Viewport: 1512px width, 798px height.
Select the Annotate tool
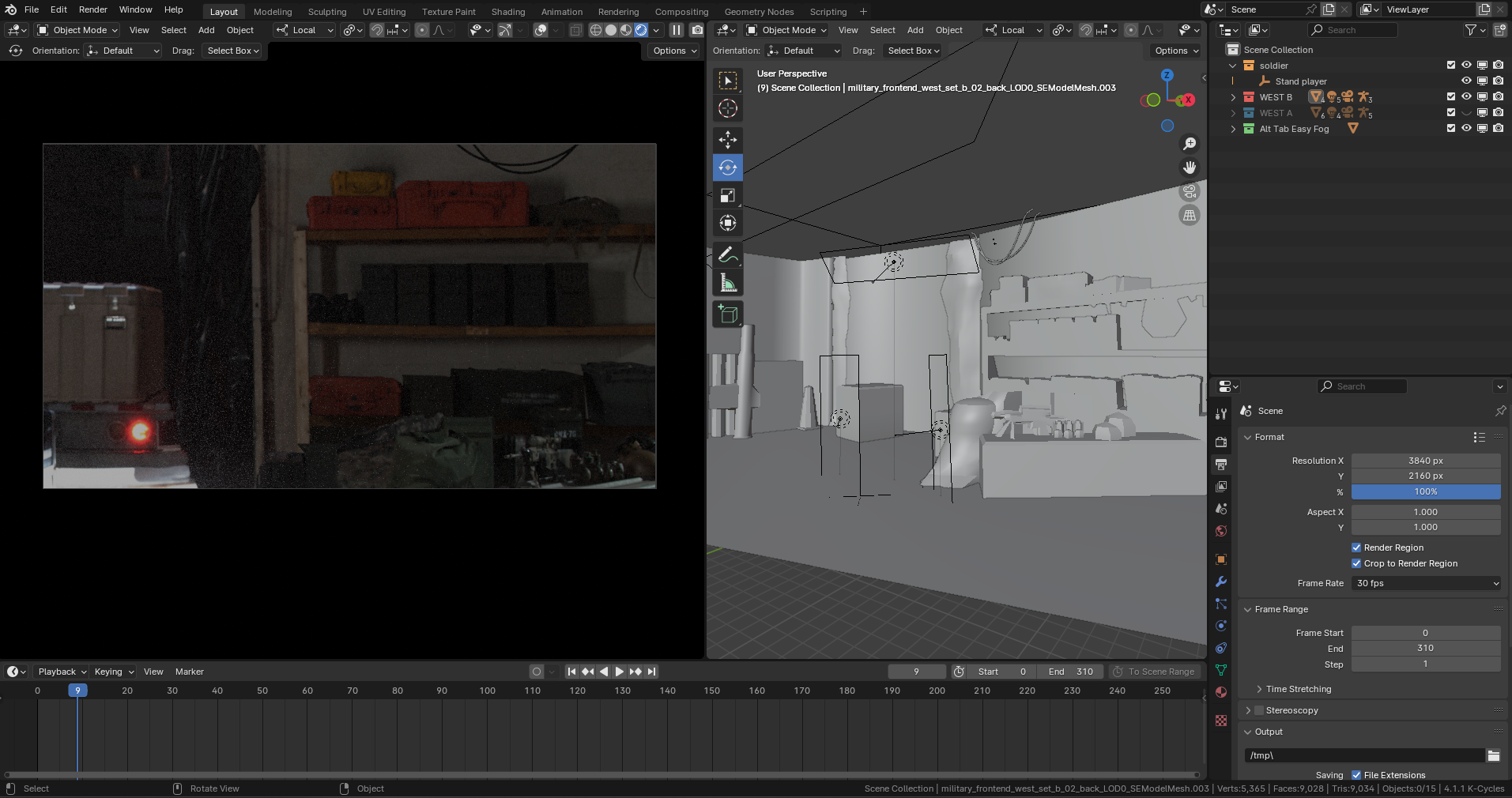point(728,255)
